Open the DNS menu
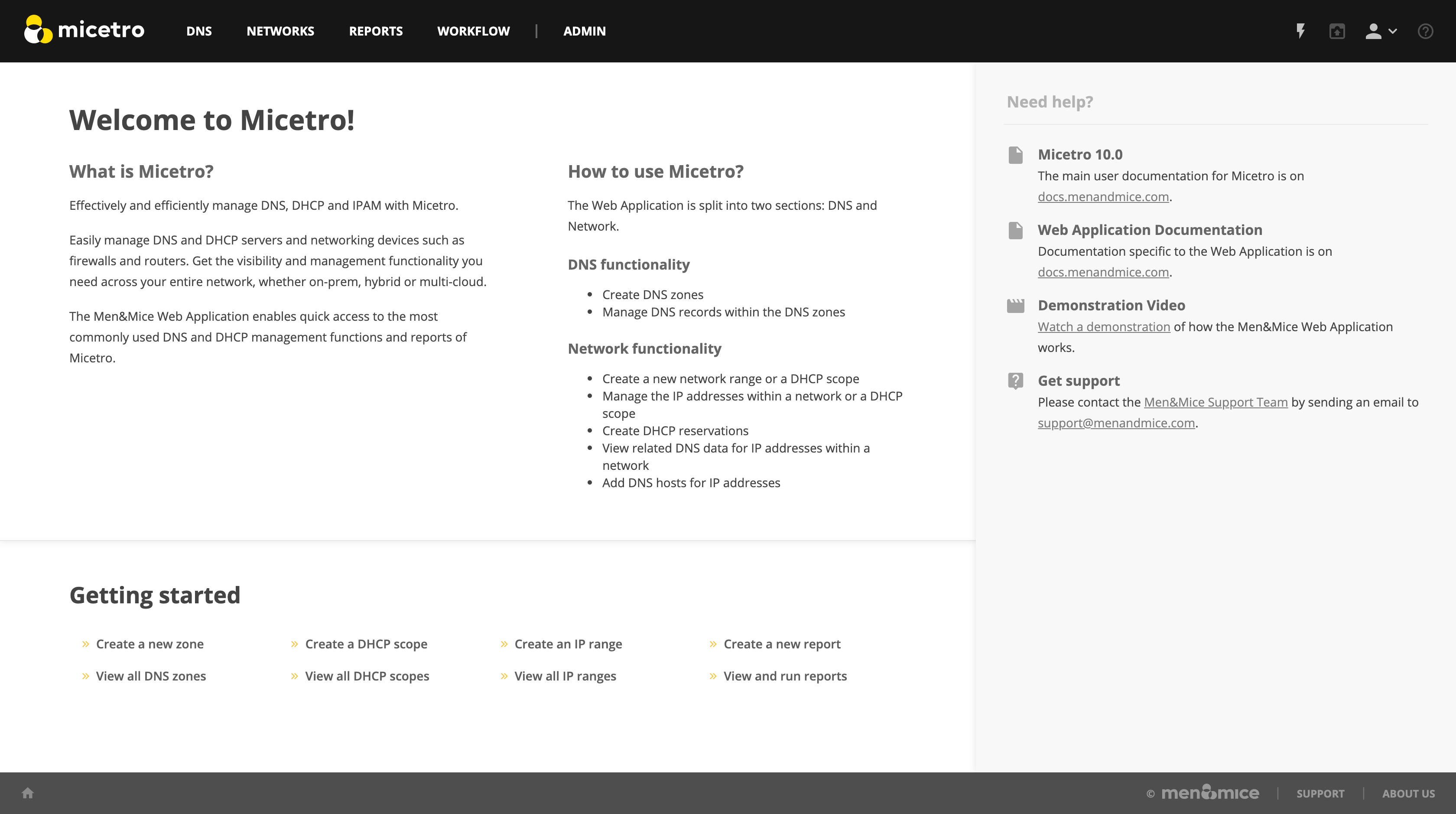Screen dimensions: 1456x814 click(199, 31)
